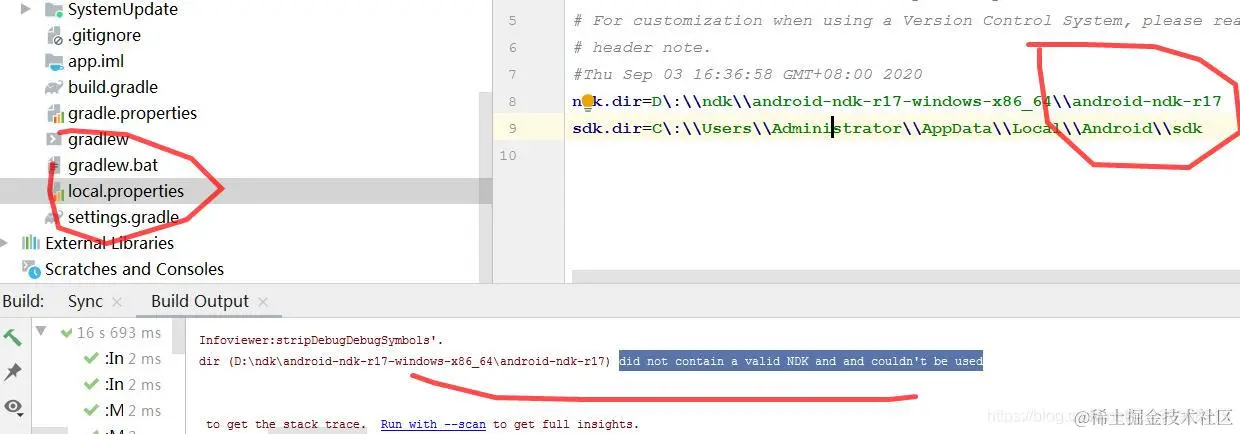Click the gradlew.bat file icon

53,165
